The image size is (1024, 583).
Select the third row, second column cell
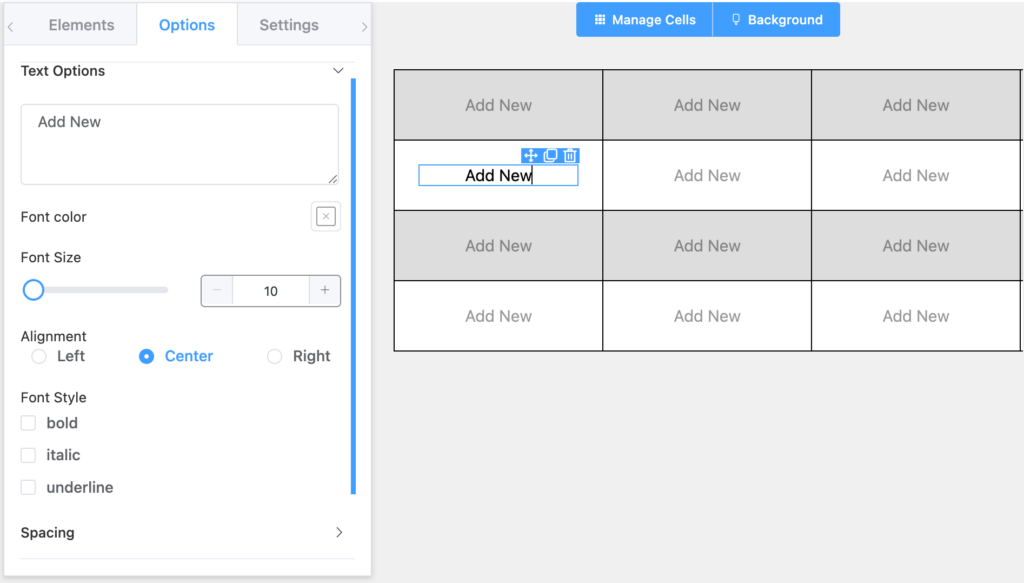coord(707,246)
